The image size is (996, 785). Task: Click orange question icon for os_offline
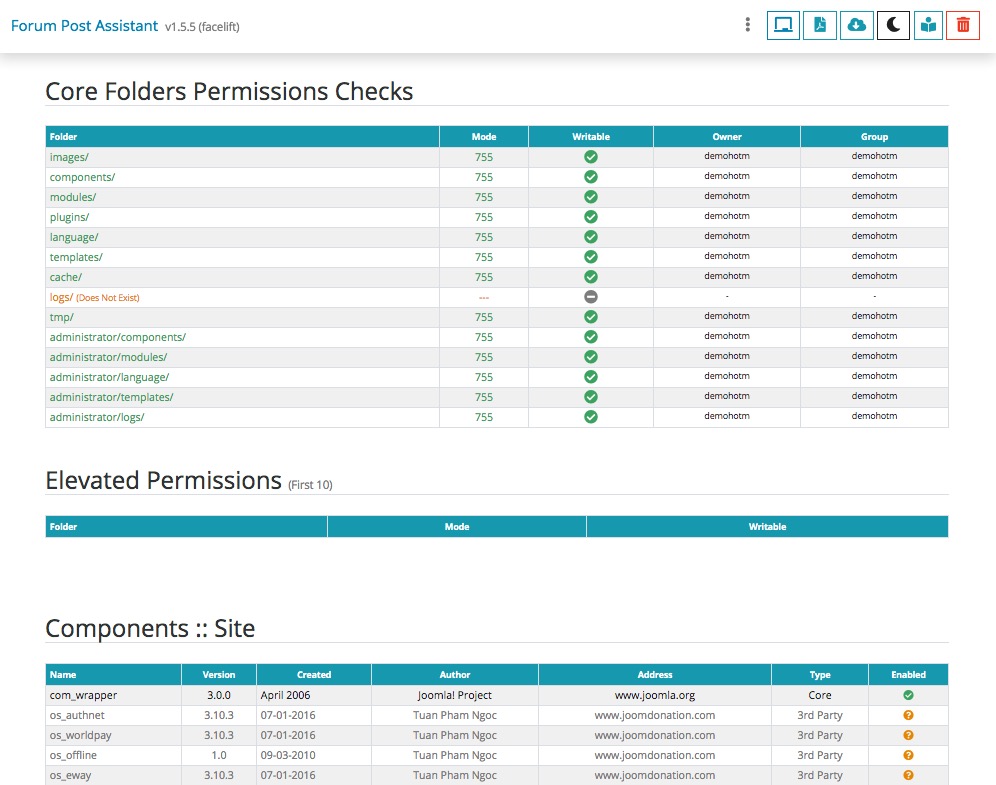click(908, 755)
